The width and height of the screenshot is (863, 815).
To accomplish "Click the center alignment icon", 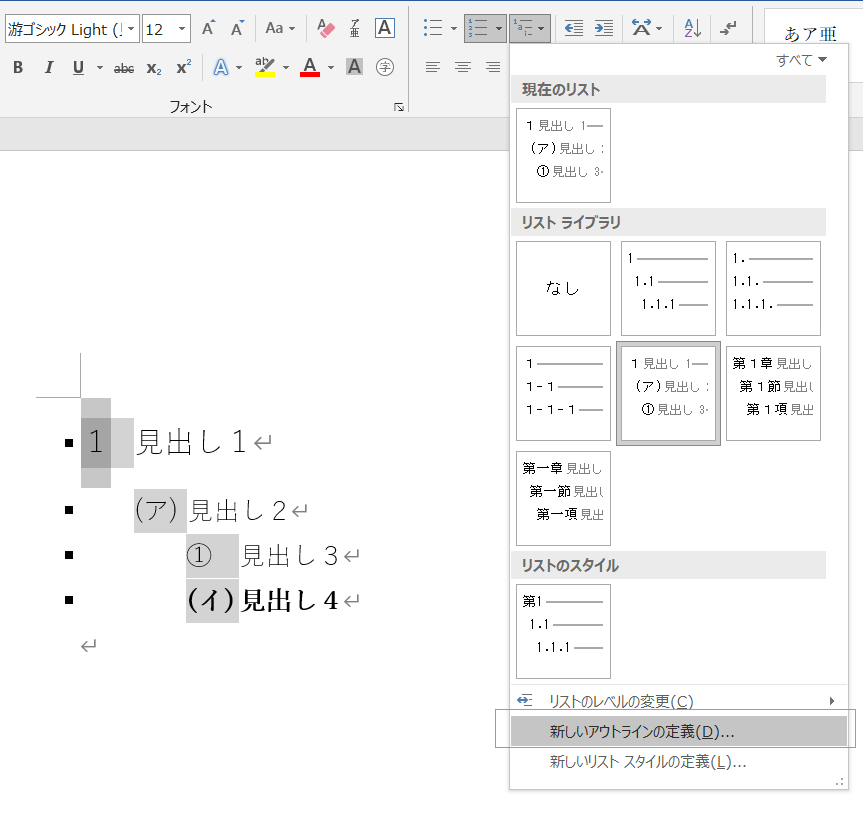I will point(462,68).
